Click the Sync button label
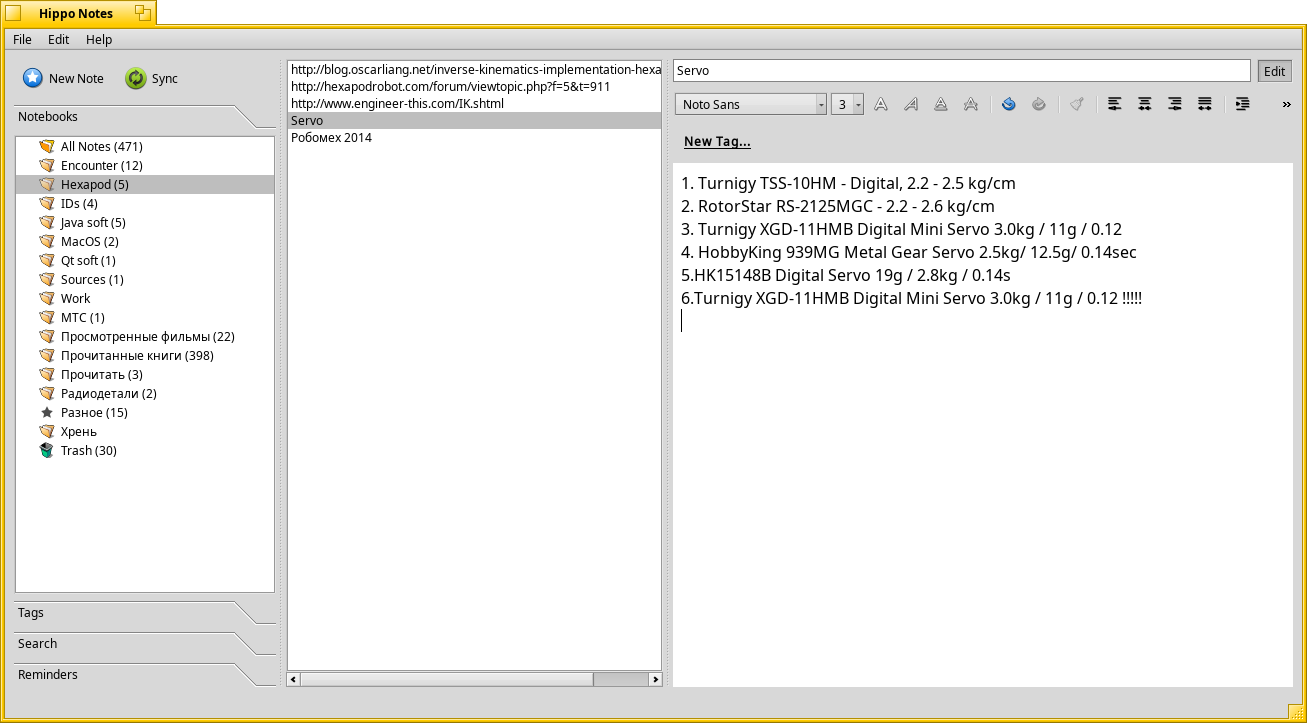The height and width of the screenshot is (723, 1307). click(x=165, y=79)
